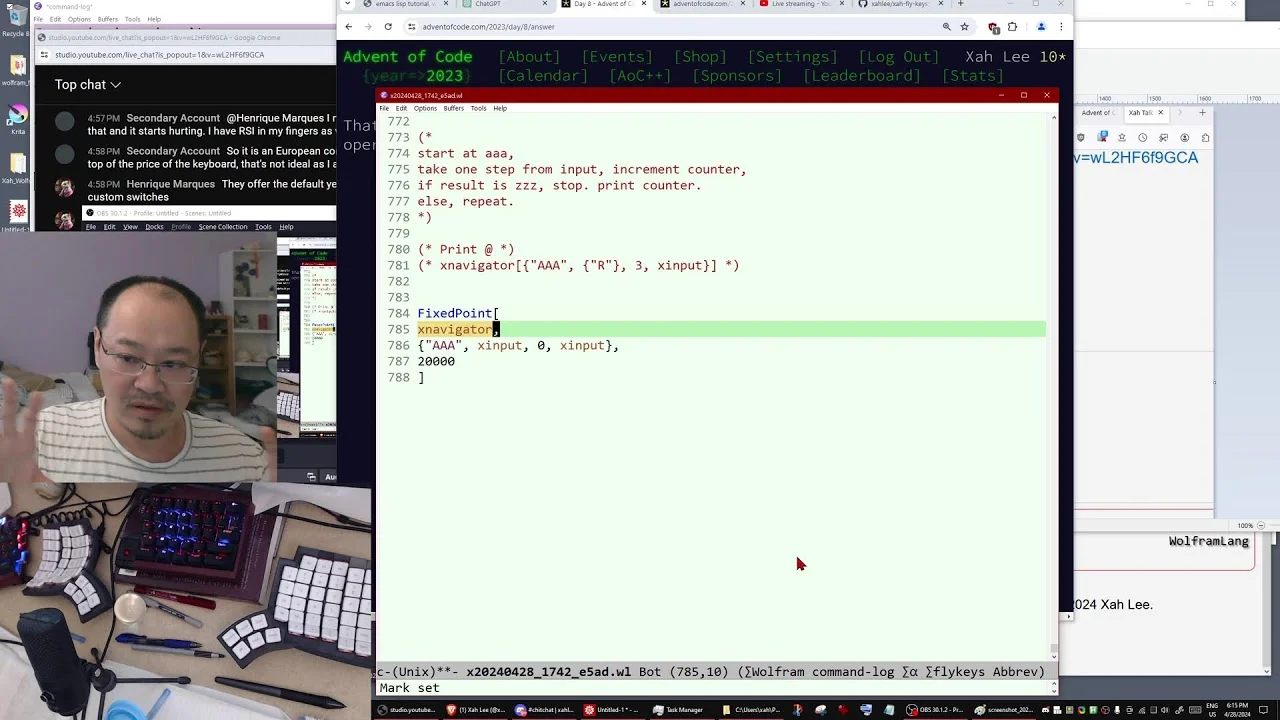The image size is (1280, 720).
Task: Open the Emacs Buffers menu
Action: [x=454, y=108]
